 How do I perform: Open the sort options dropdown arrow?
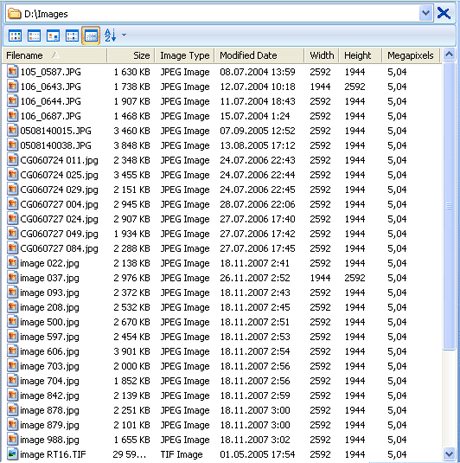124,35
